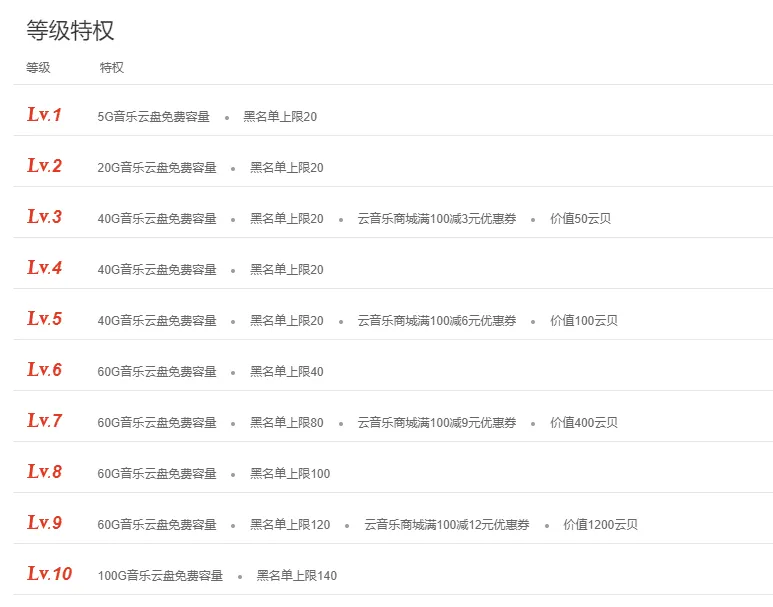Select 40G音乐云盘免费容量 in the Lv.4 row
Screen dimensions: 773x607
157,270
